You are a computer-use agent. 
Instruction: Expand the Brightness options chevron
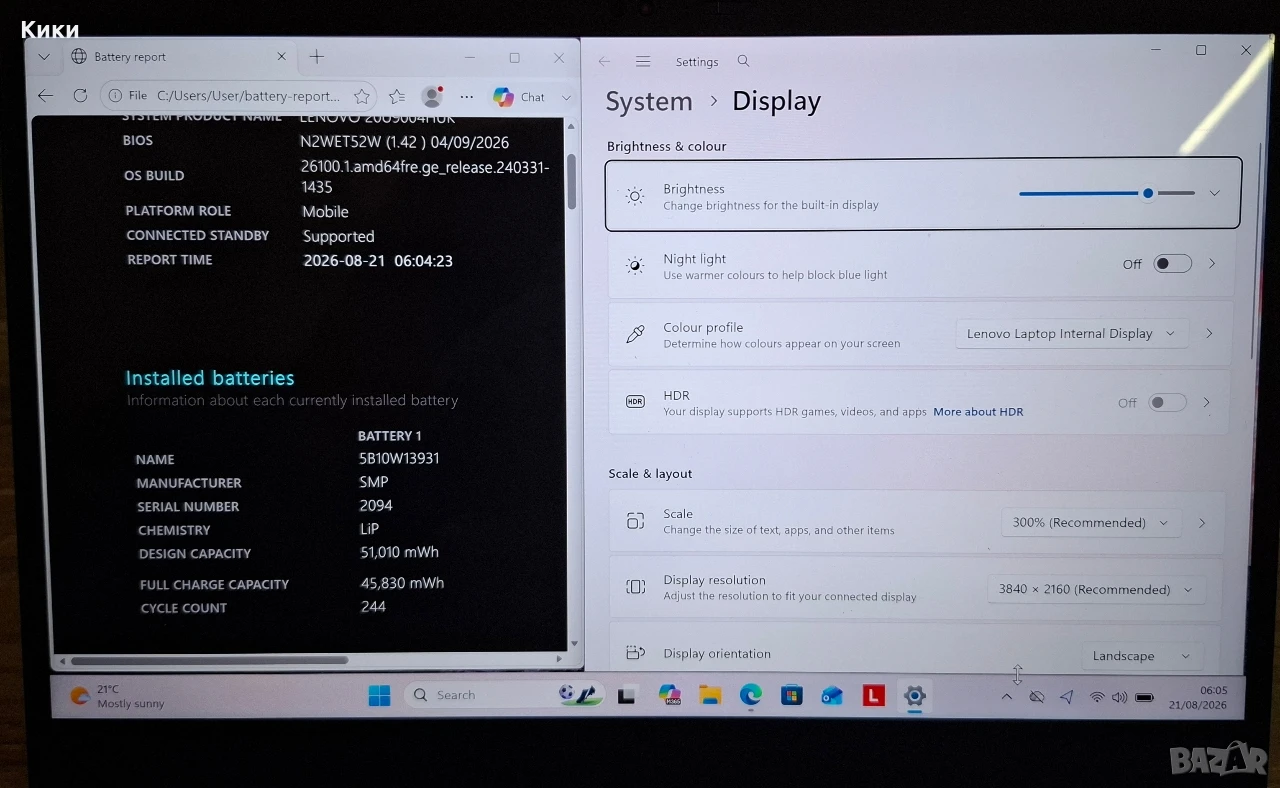pos(1215,193)
